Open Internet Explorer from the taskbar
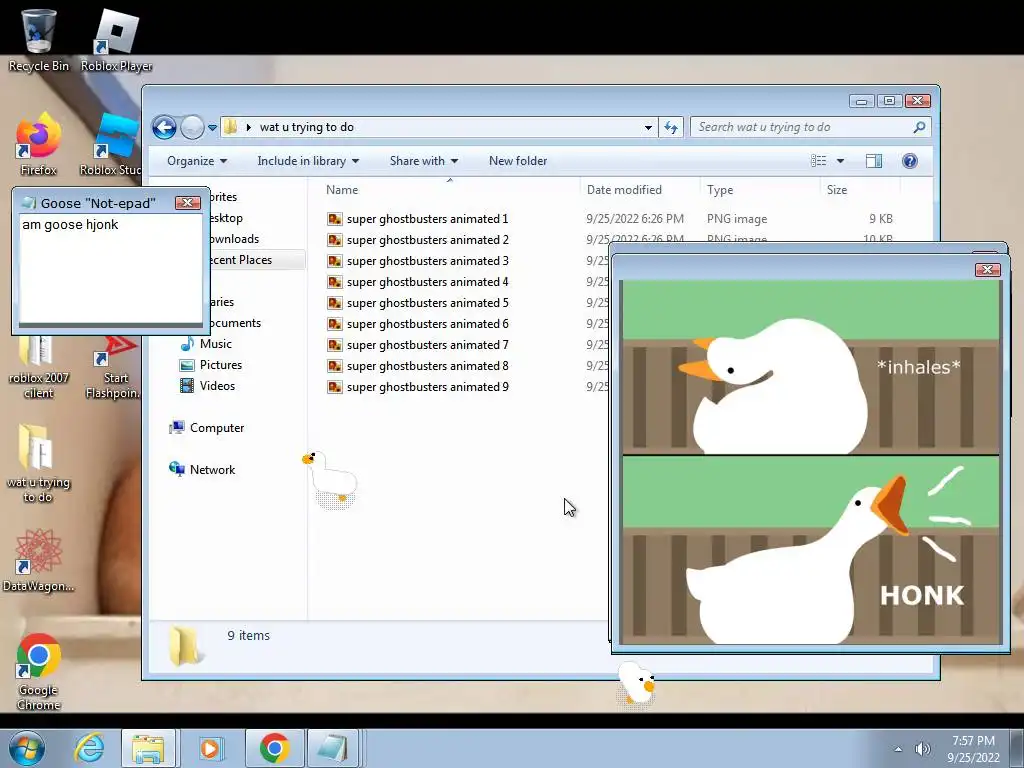The image size is (1024, 768). [x=89, y=748]
